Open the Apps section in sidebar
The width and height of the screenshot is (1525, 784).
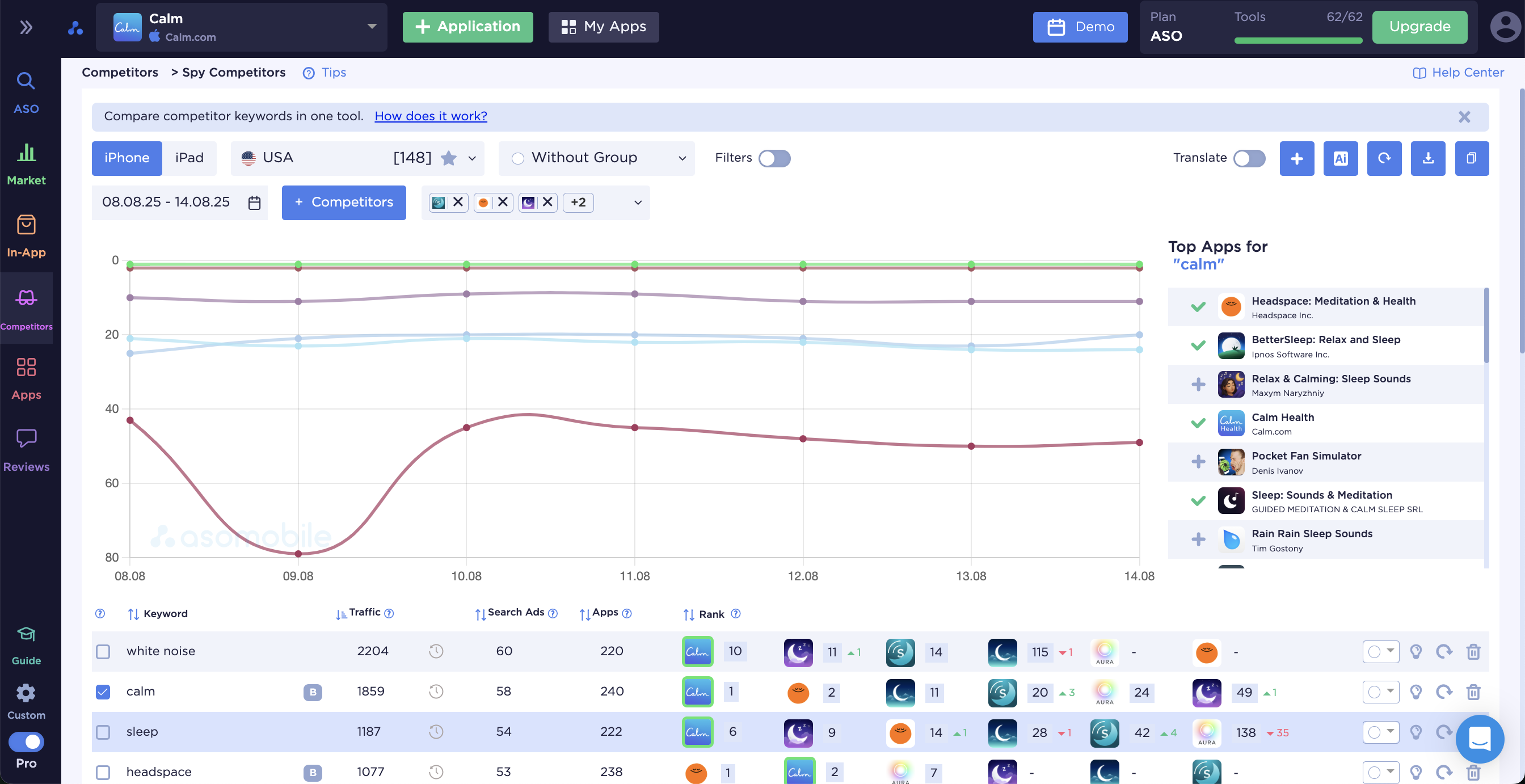coord(26,380)
